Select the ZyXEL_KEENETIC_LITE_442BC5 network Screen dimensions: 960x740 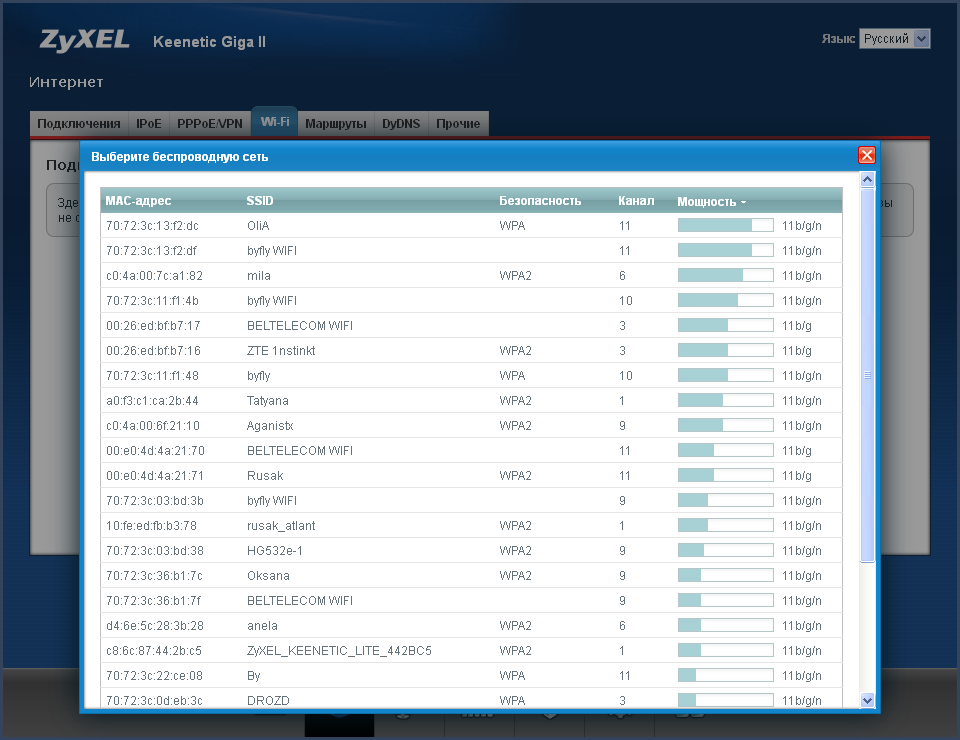point(471,651)
